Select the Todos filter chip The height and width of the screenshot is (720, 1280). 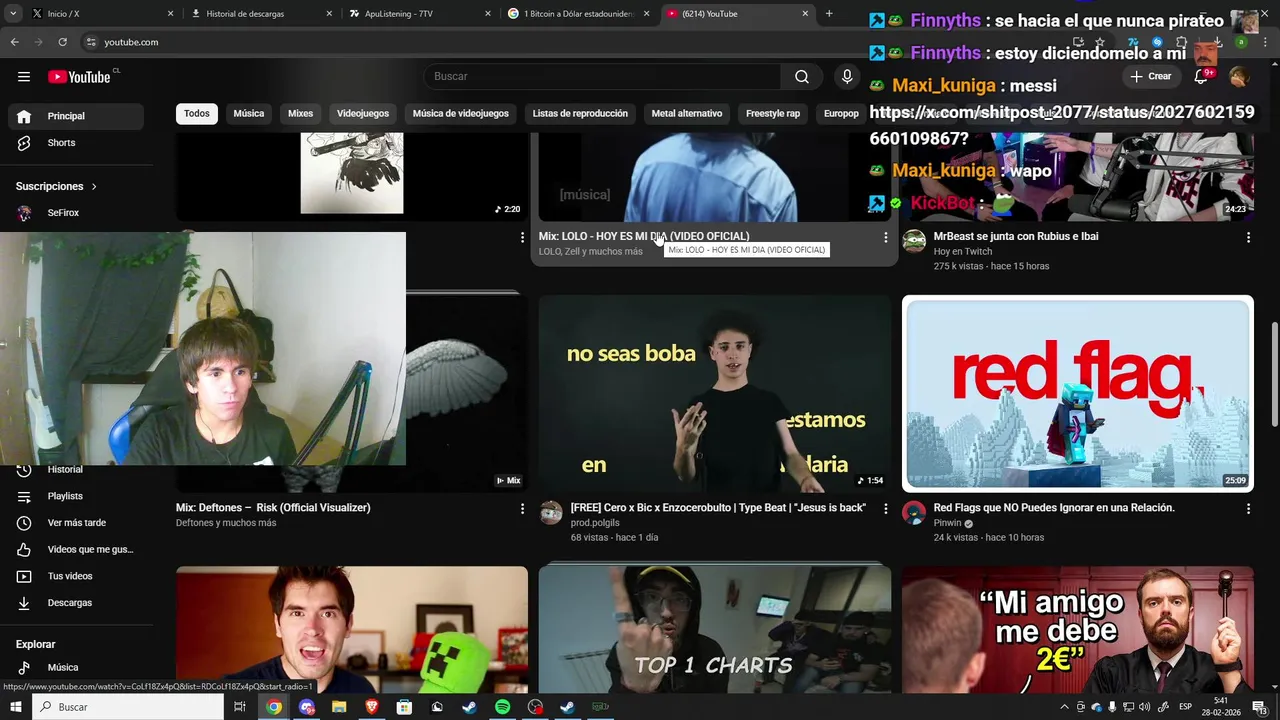click(x=197, y=113)
